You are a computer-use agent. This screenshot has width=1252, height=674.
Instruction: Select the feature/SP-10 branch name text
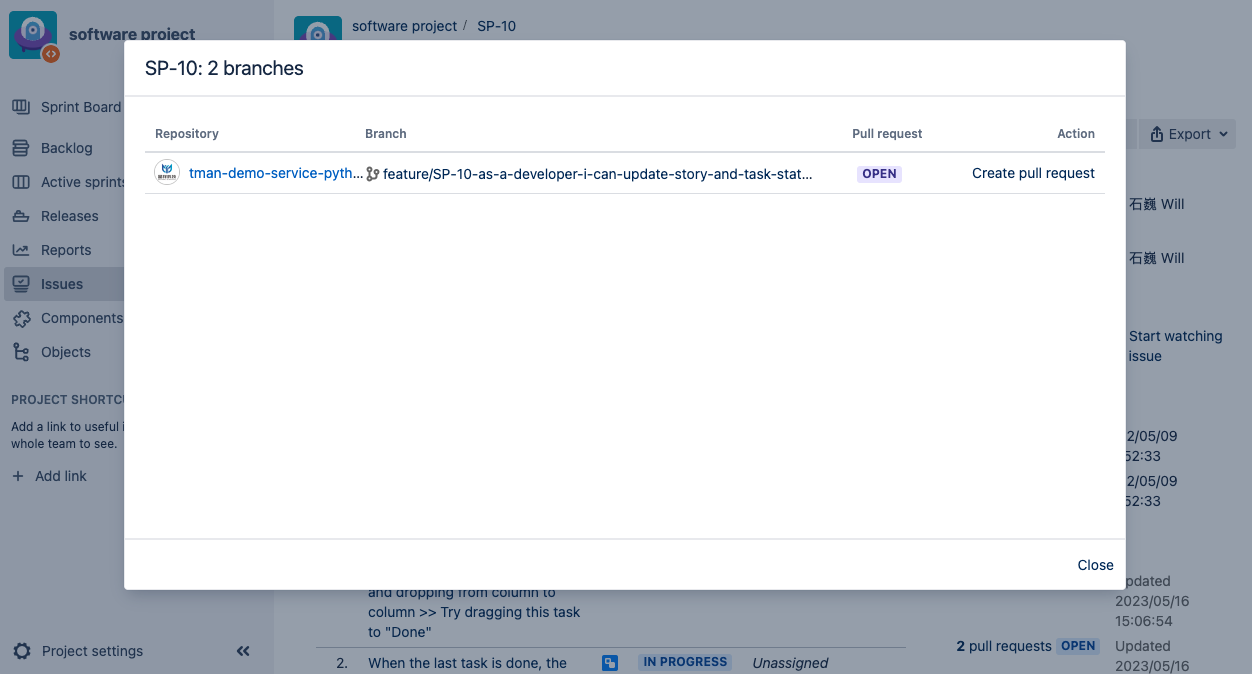coord(597,174)
